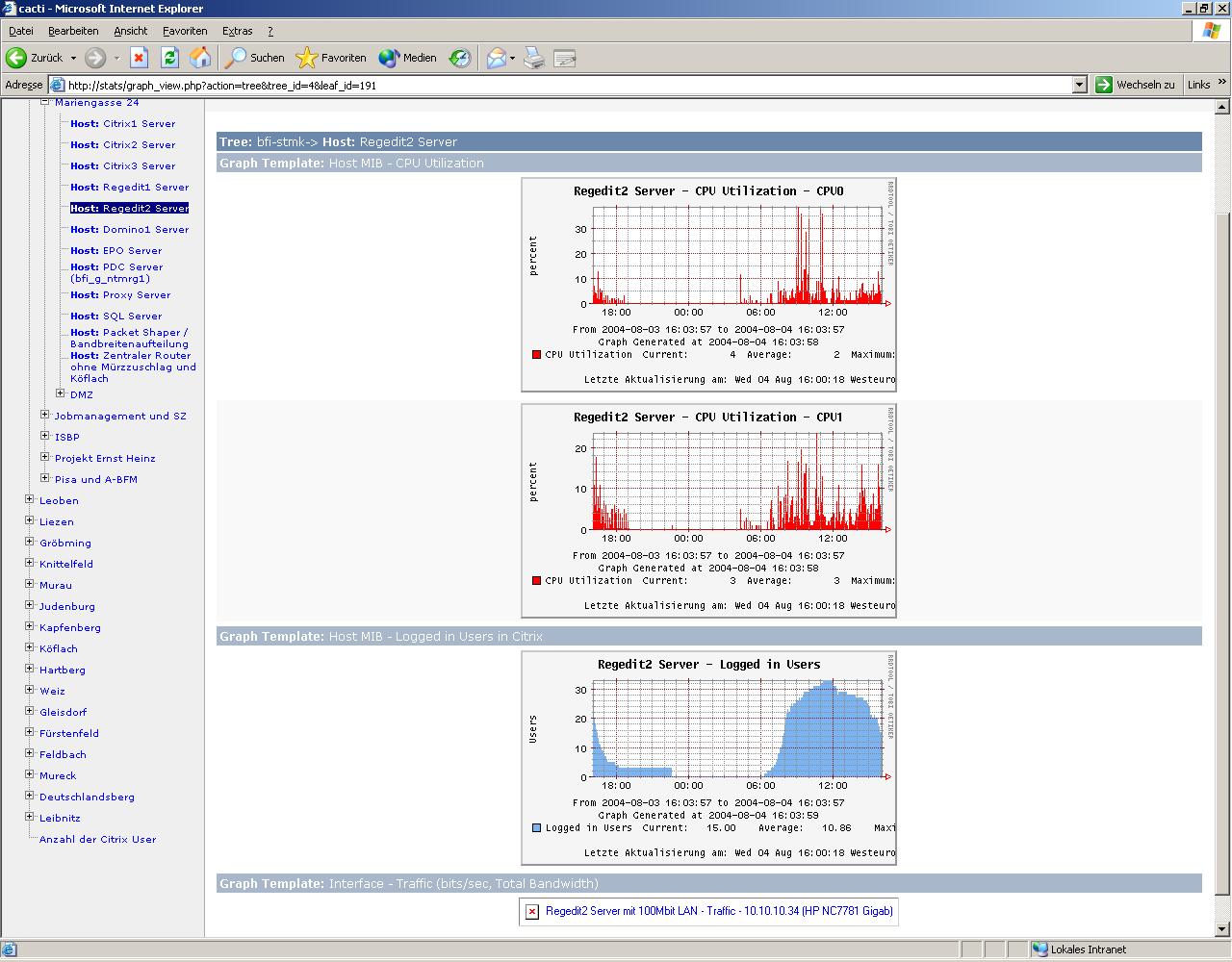
Task: Open the Bearbeiten menu
Action: [73, 31]
